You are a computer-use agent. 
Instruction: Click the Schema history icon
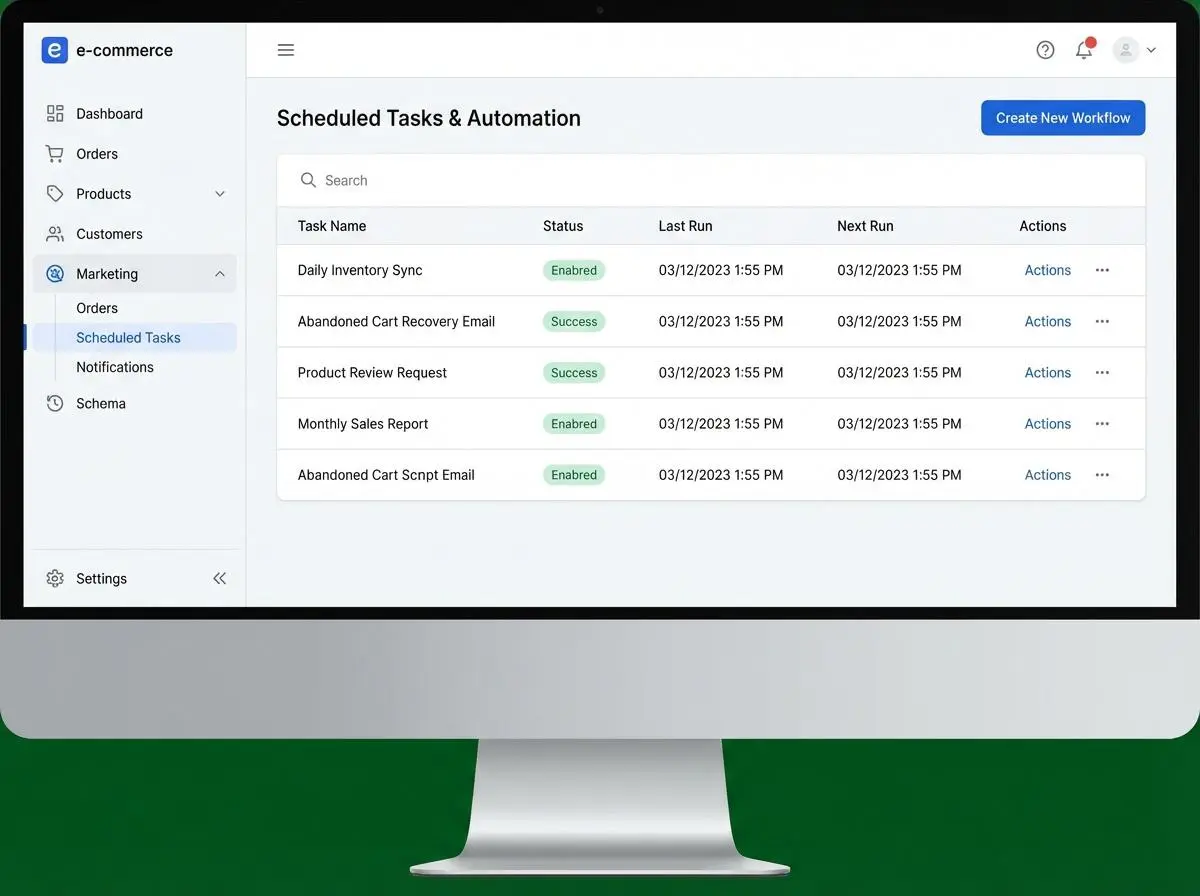[x=55, y=404]
